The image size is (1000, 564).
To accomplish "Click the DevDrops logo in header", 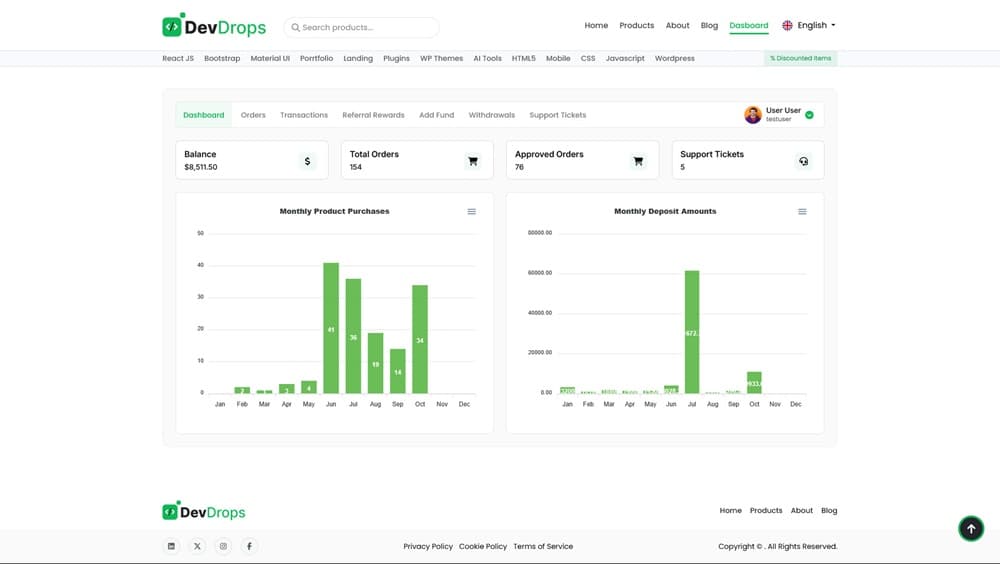I will pos(214,27).
